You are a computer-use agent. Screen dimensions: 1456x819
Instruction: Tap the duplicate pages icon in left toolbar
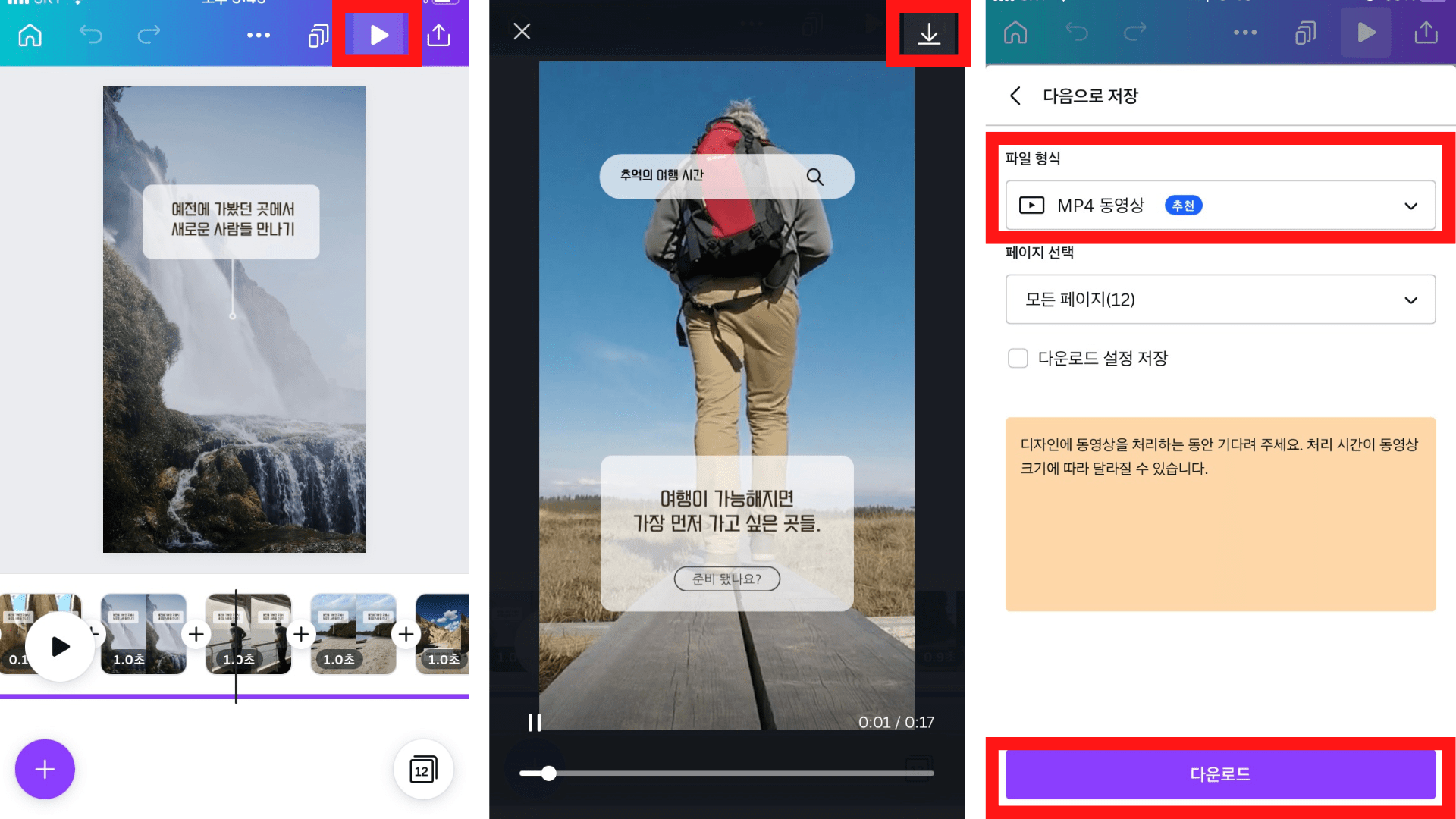pos(318,35)
